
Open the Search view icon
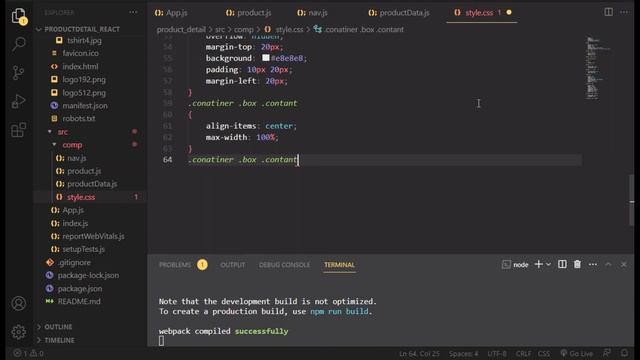19,44
